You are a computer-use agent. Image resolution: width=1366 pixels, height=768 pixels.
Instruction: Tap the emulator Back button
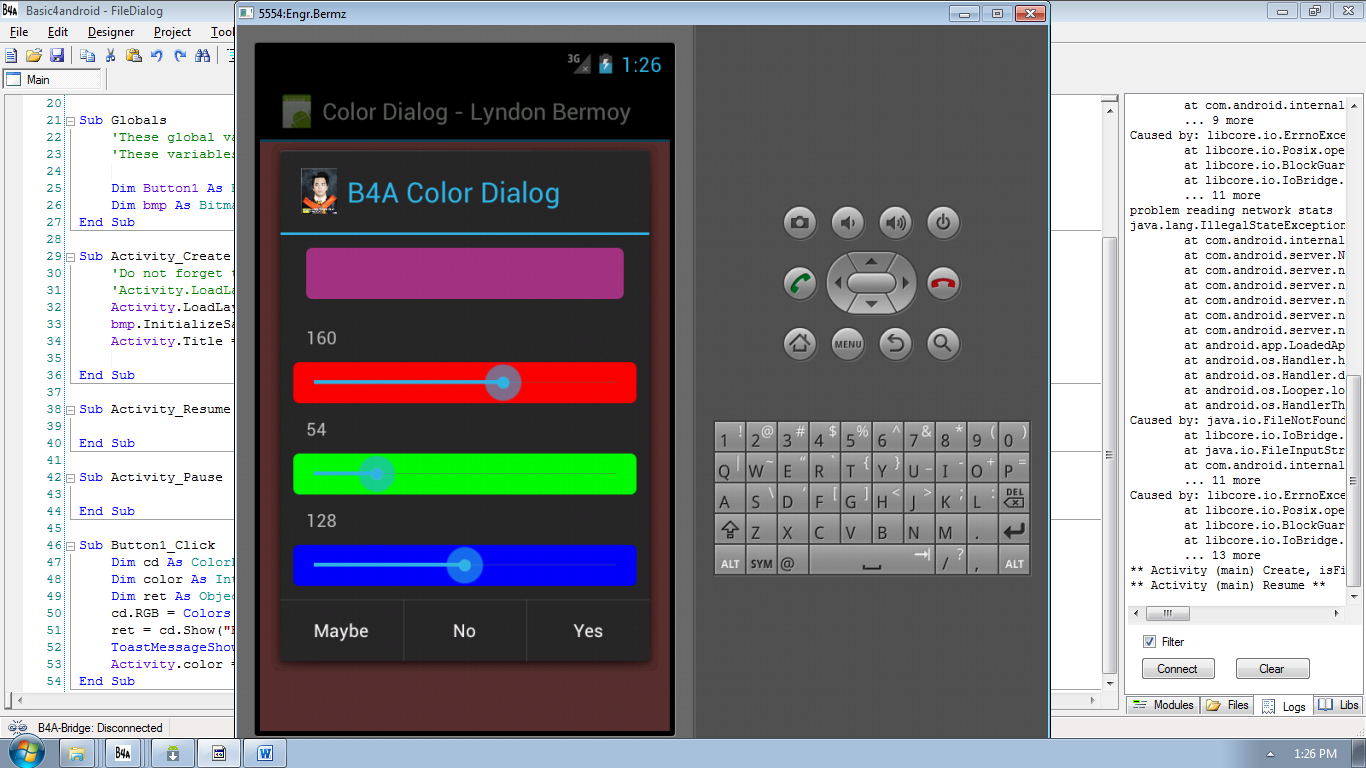pyautogui.click(x=895, y=344)
